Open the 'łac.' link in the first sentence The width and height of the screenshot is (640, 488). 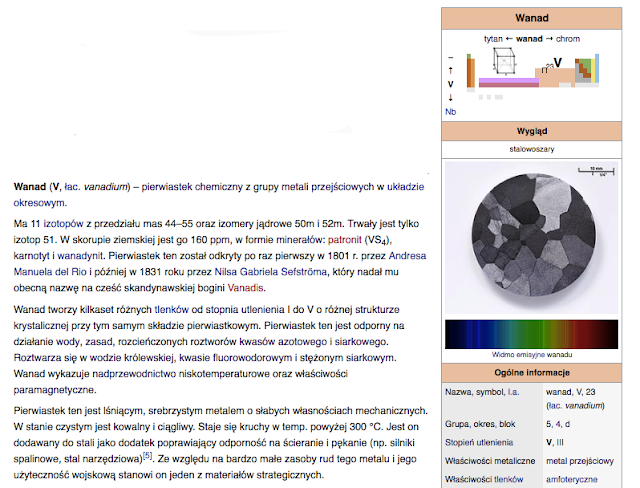click(72, 187)
